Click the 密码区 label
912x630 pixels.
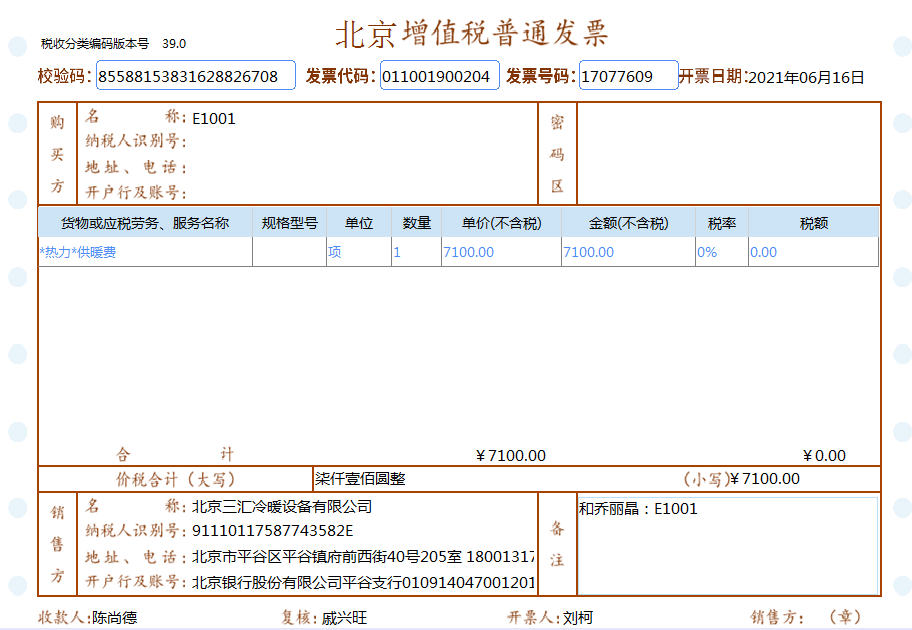(x=557, y=154)
